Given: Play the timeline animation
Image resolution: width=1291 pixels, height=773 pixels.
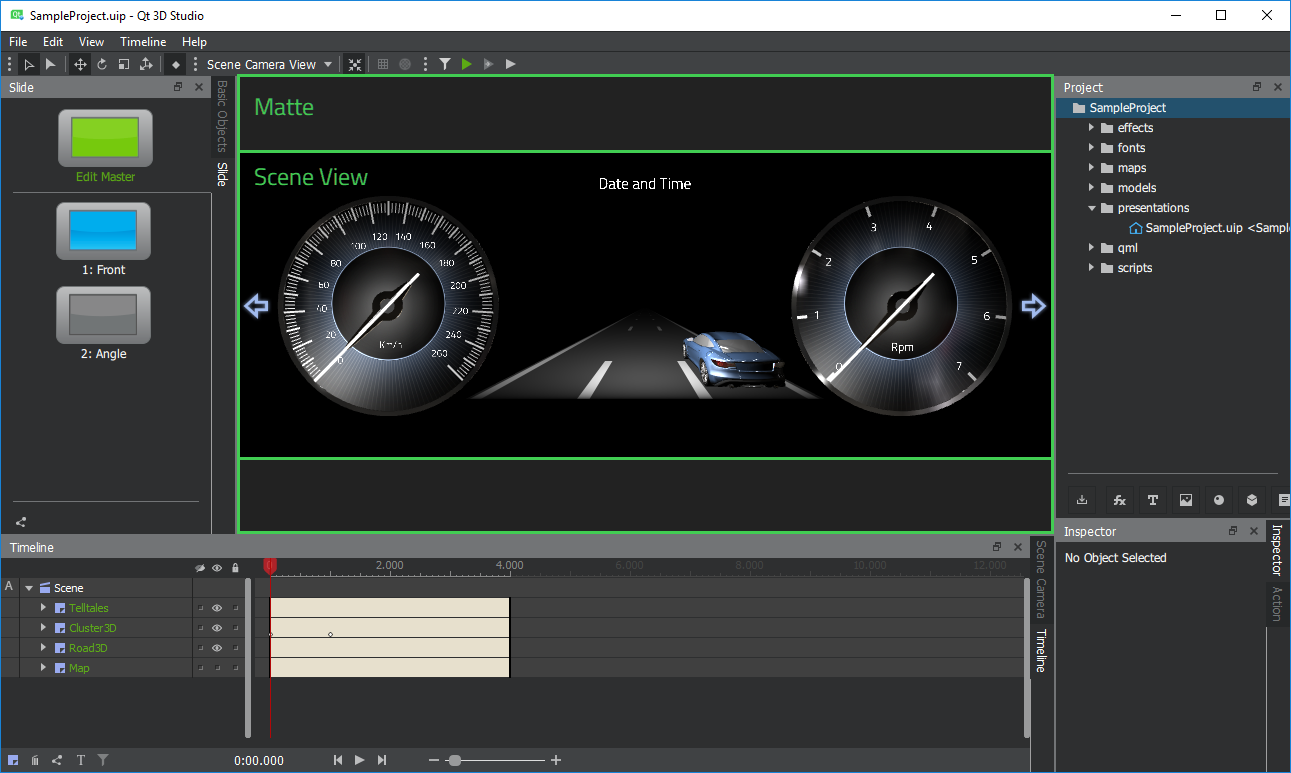Looking at the screenshot, I should tap(360, 761).
